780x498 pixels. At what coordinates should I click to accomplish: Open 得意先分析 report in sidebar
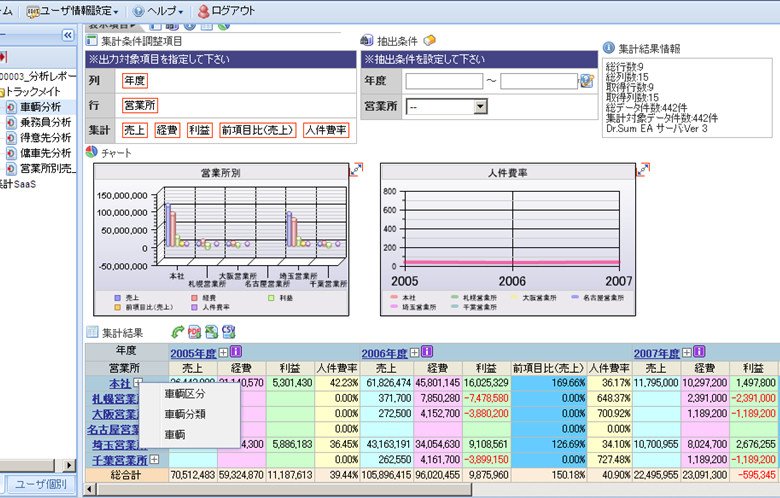point(45,138)
